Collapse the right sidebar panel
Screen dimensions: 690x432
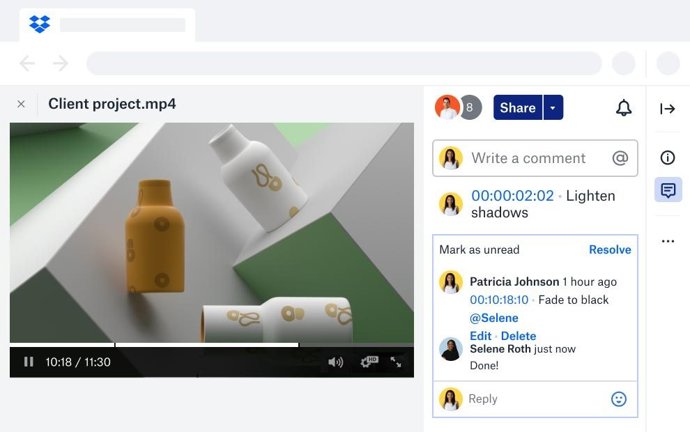pyautogui.click(x=667, y=108)
